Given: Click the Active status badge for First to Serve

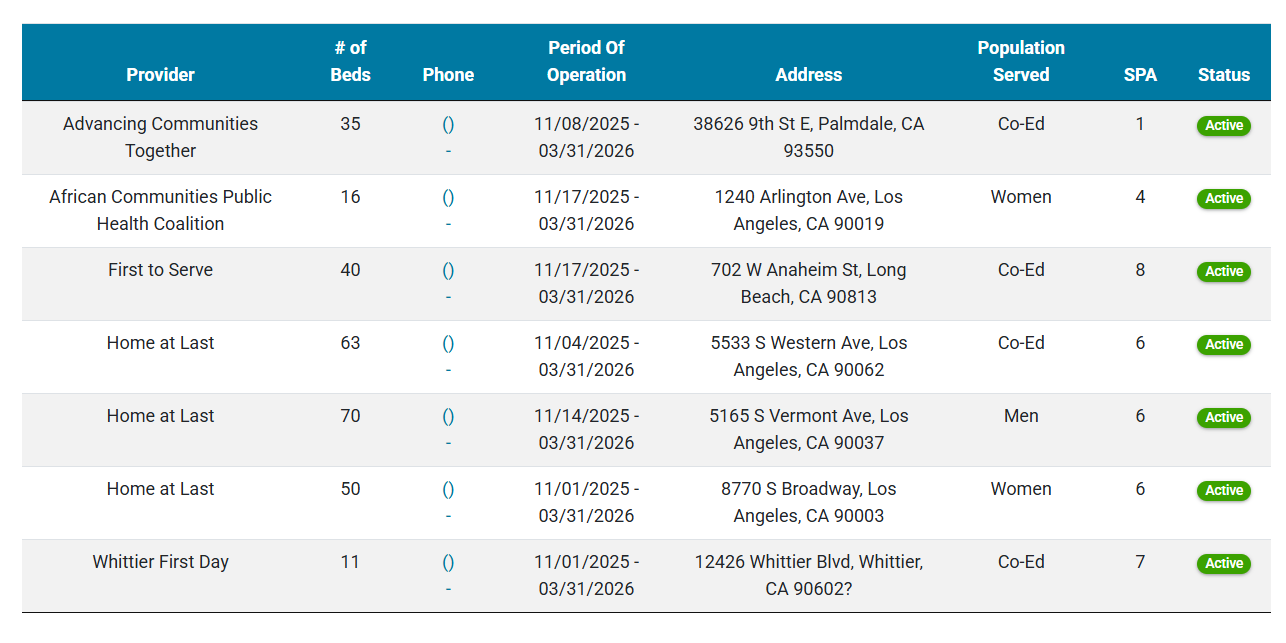Looking at the screenshot, I should 1223,272.
